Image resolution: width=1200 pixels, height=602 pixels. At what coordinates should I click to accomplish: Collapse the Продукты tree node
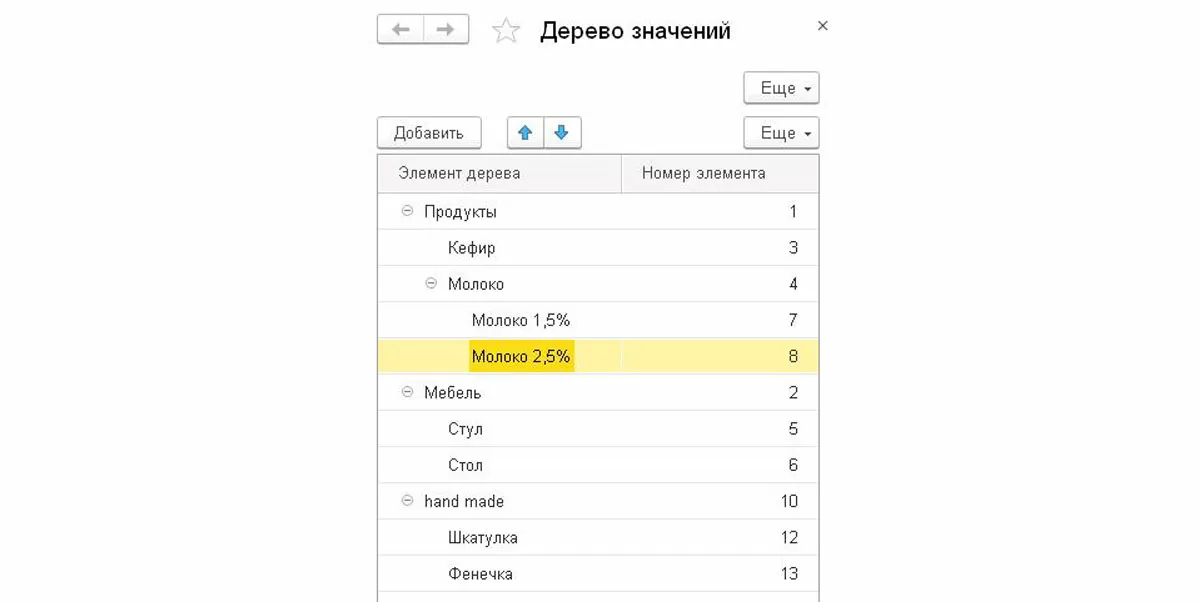click(x=407, y=211)
